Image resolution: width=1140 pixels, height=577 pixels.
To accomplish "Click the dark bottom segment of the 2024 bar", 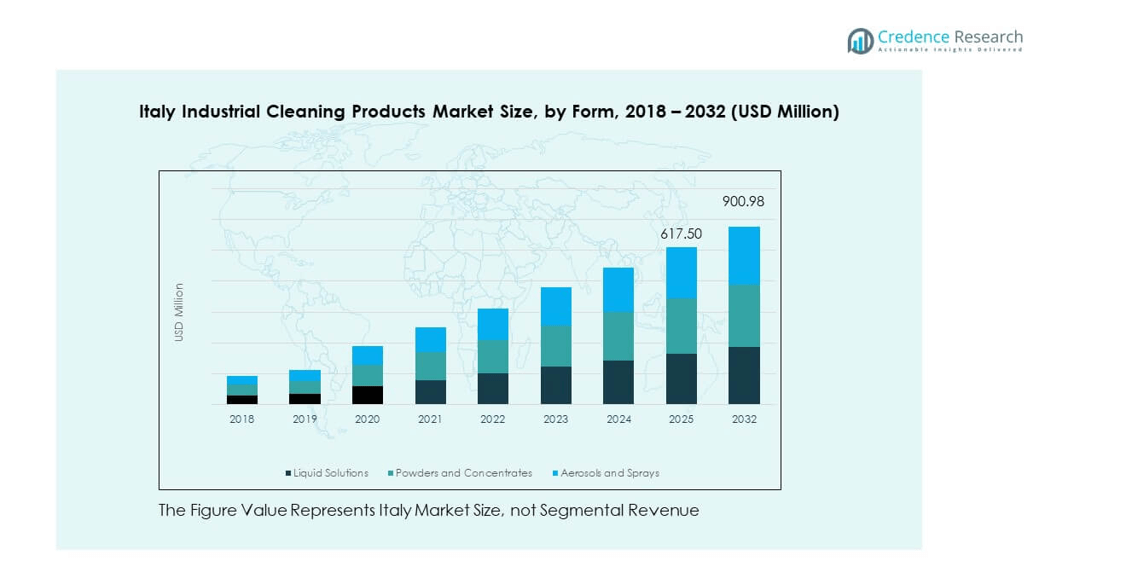I will point(618,382).
